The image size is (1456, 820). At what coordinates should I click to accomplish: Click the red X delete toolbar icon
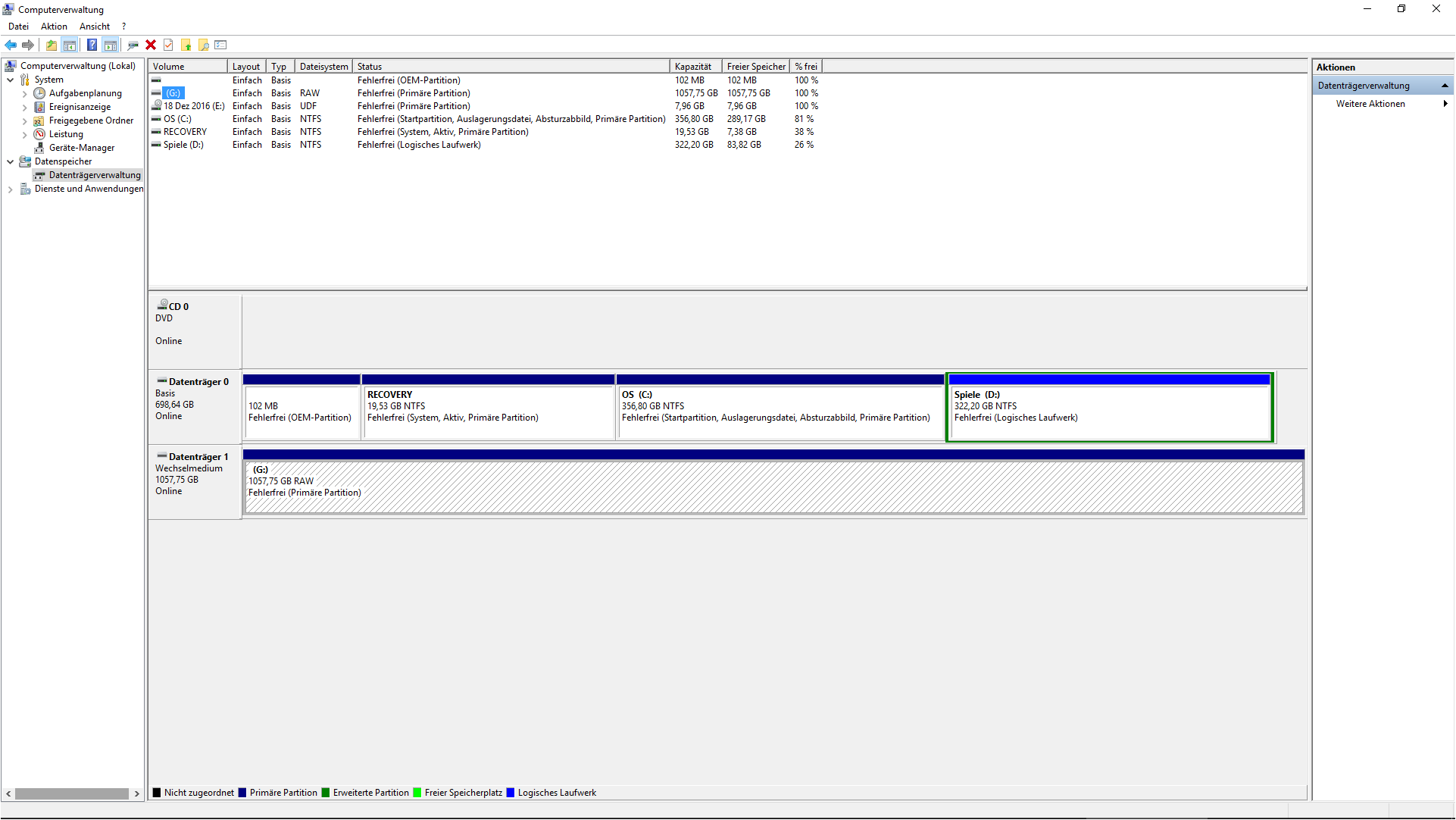click(x=151, y=45)
